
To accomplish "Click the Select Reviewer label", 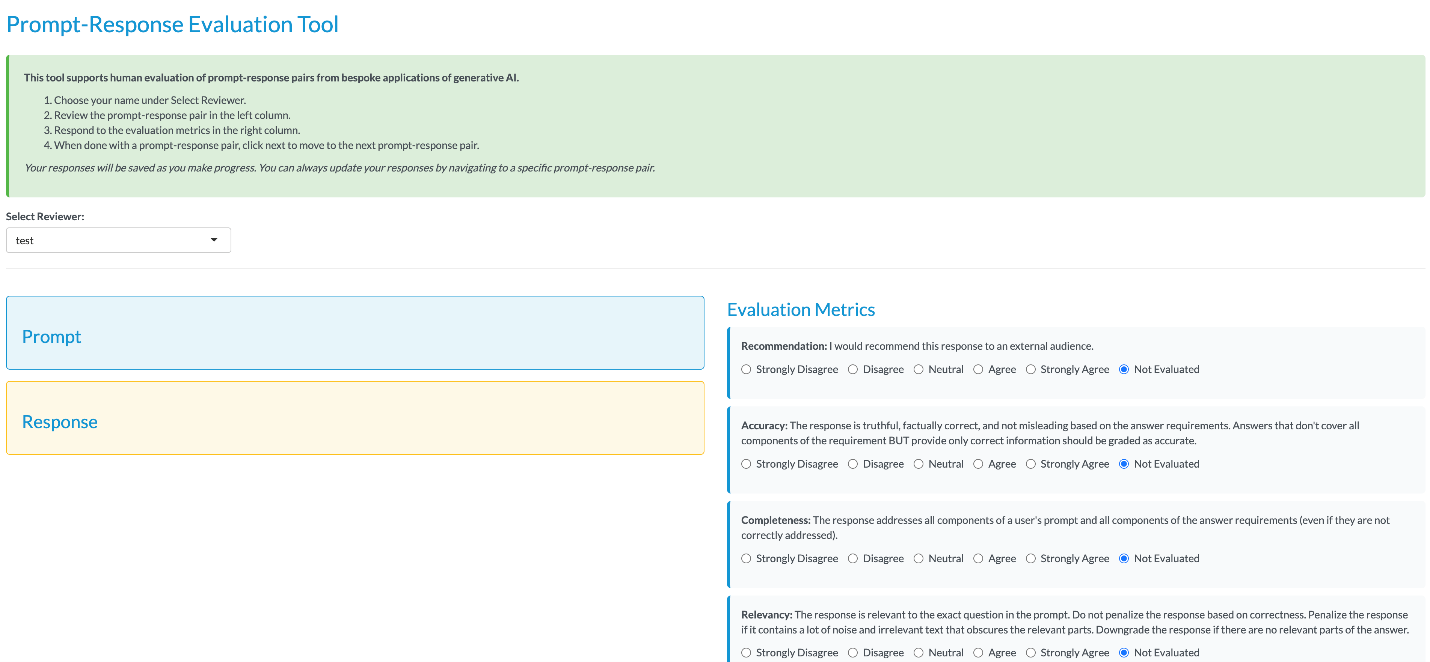I will 45,216.
